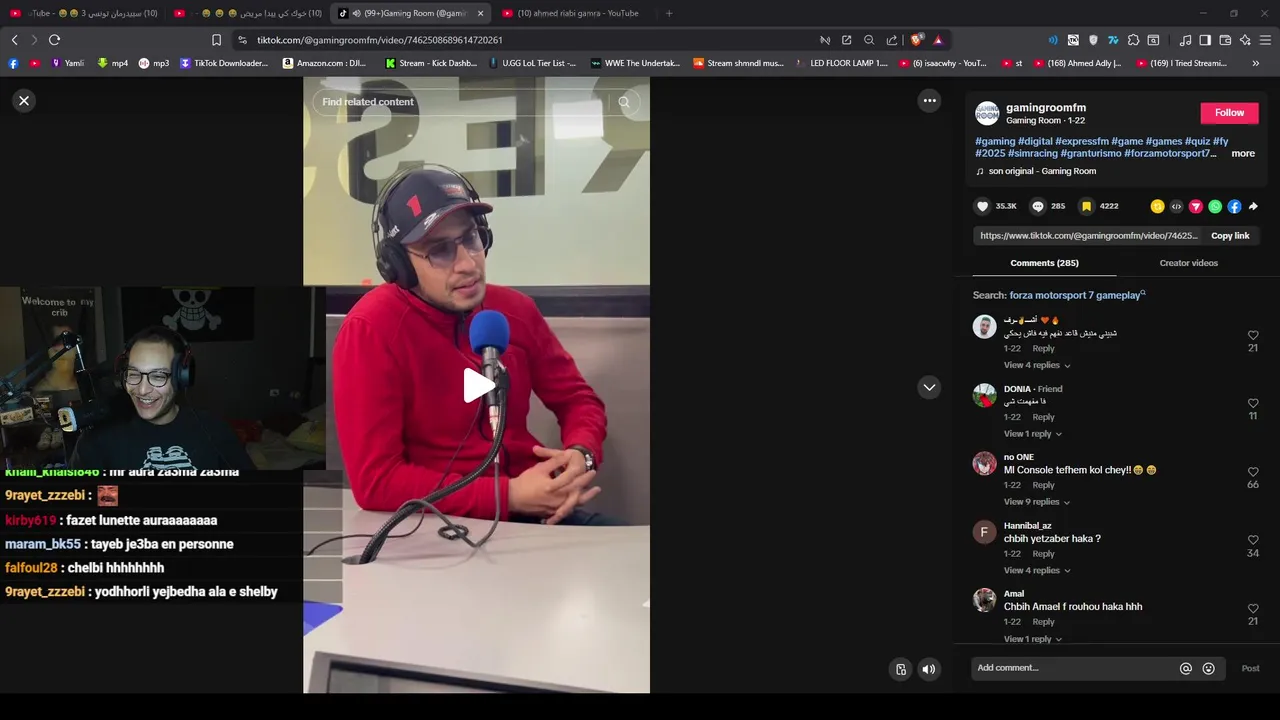Go back in browser history
The image size is (1280, 720).
click(14, 40)
